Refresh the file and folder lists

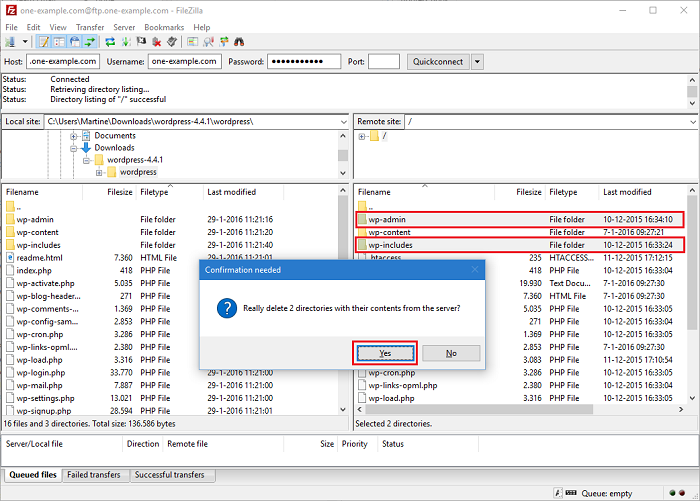(x=110, y=42)
